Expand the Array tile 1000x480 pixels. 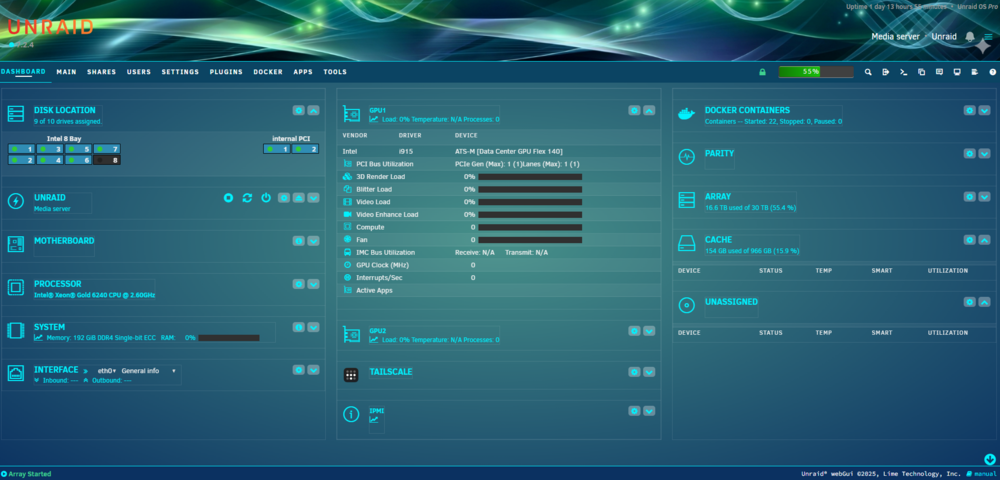point(984,197)
